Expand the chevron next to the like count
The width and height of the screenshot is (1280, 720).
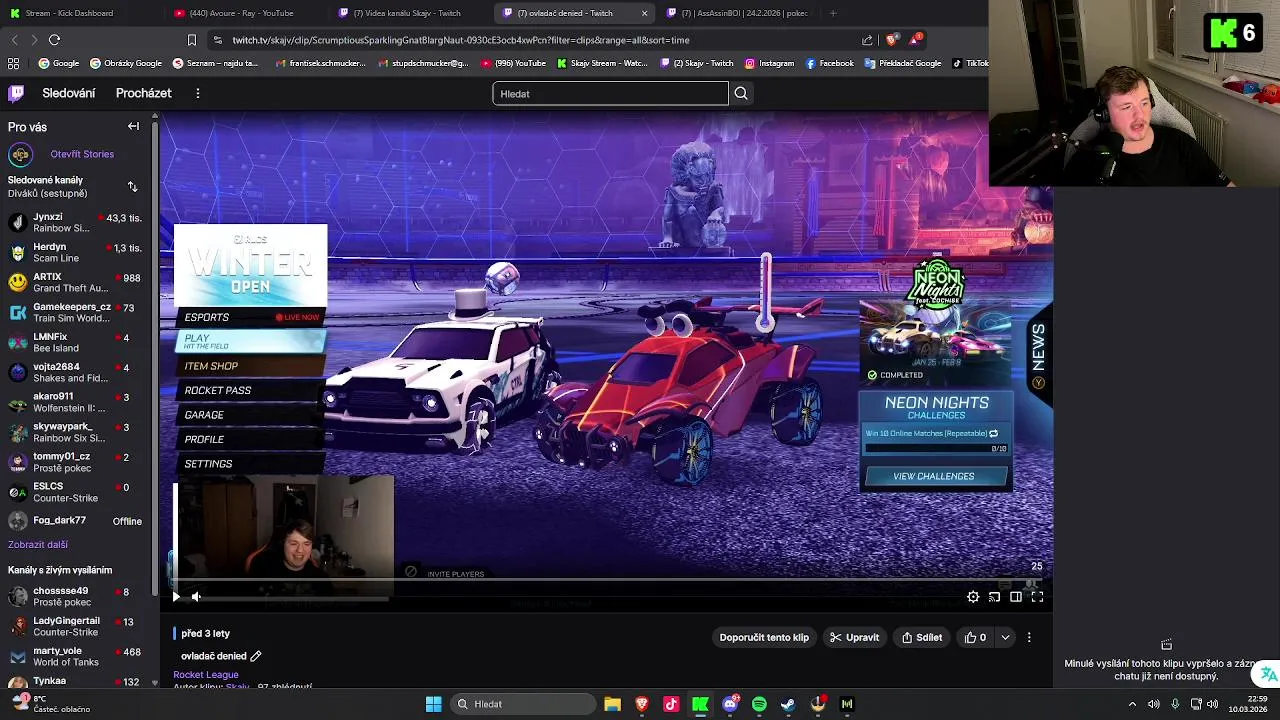click(1005, 637)
